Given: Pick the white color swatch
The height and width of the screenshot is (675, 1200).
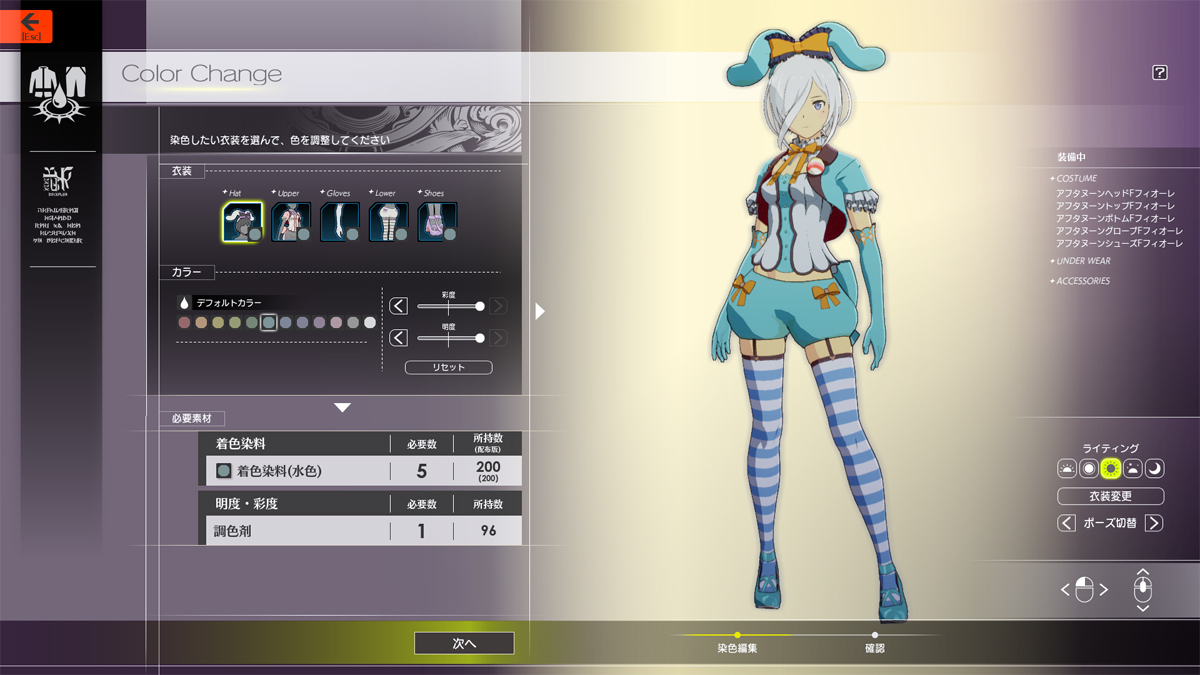Looking at the screenshot, I should tap(370, 322).
